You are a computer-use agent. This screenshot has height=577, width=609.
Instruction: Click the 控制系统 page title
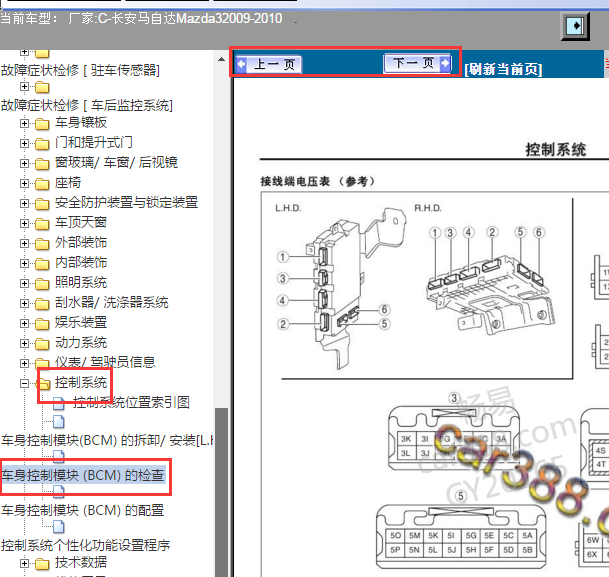click(555, 149)
